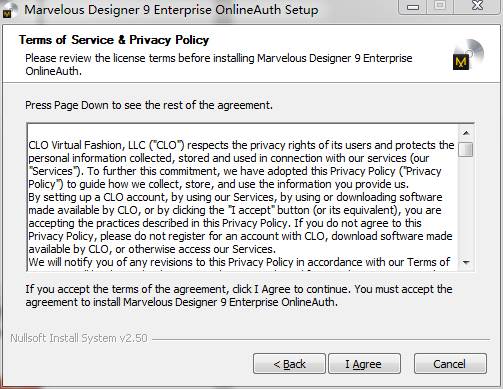Screen dimensions: 503x389
Task: Open the installer title bar icon menu
Action: tap(7, 11)
